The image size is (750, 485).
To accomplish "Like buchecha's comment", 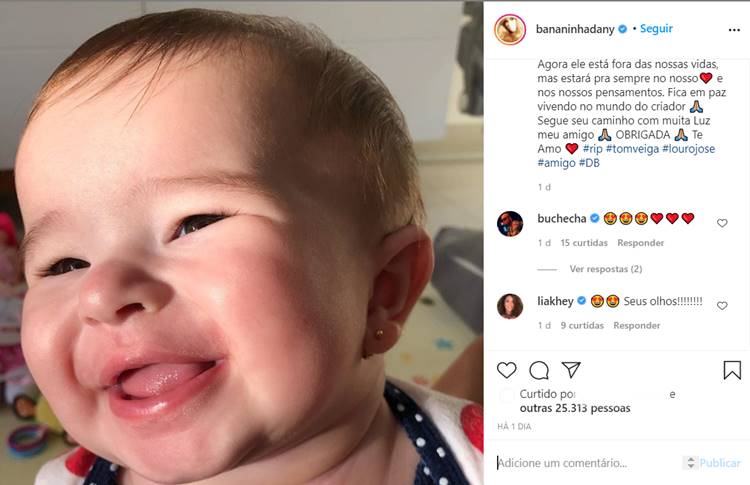I will click(x=722, y=224).
